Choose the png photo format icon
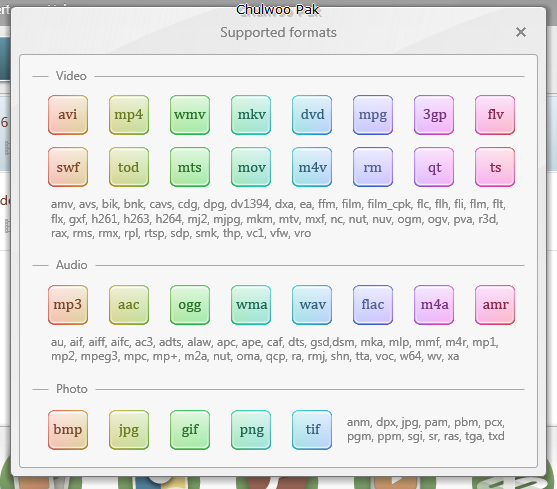The width and height of the screenshot is (557, 489). [251, 430]
